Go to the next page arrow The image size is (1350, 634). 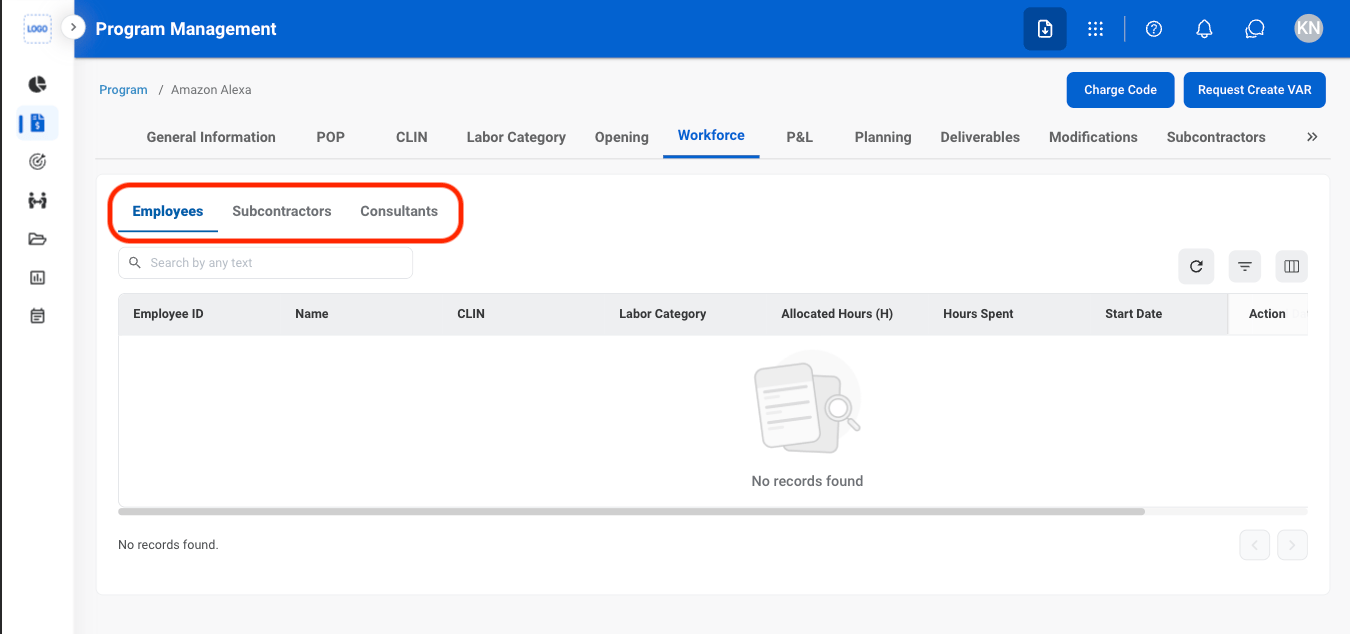(x=1293, y=545)
